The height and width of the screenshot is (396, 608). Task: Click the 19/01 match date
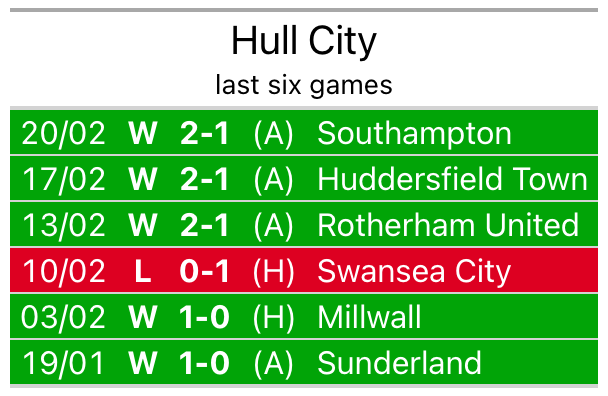coord(63,363)
